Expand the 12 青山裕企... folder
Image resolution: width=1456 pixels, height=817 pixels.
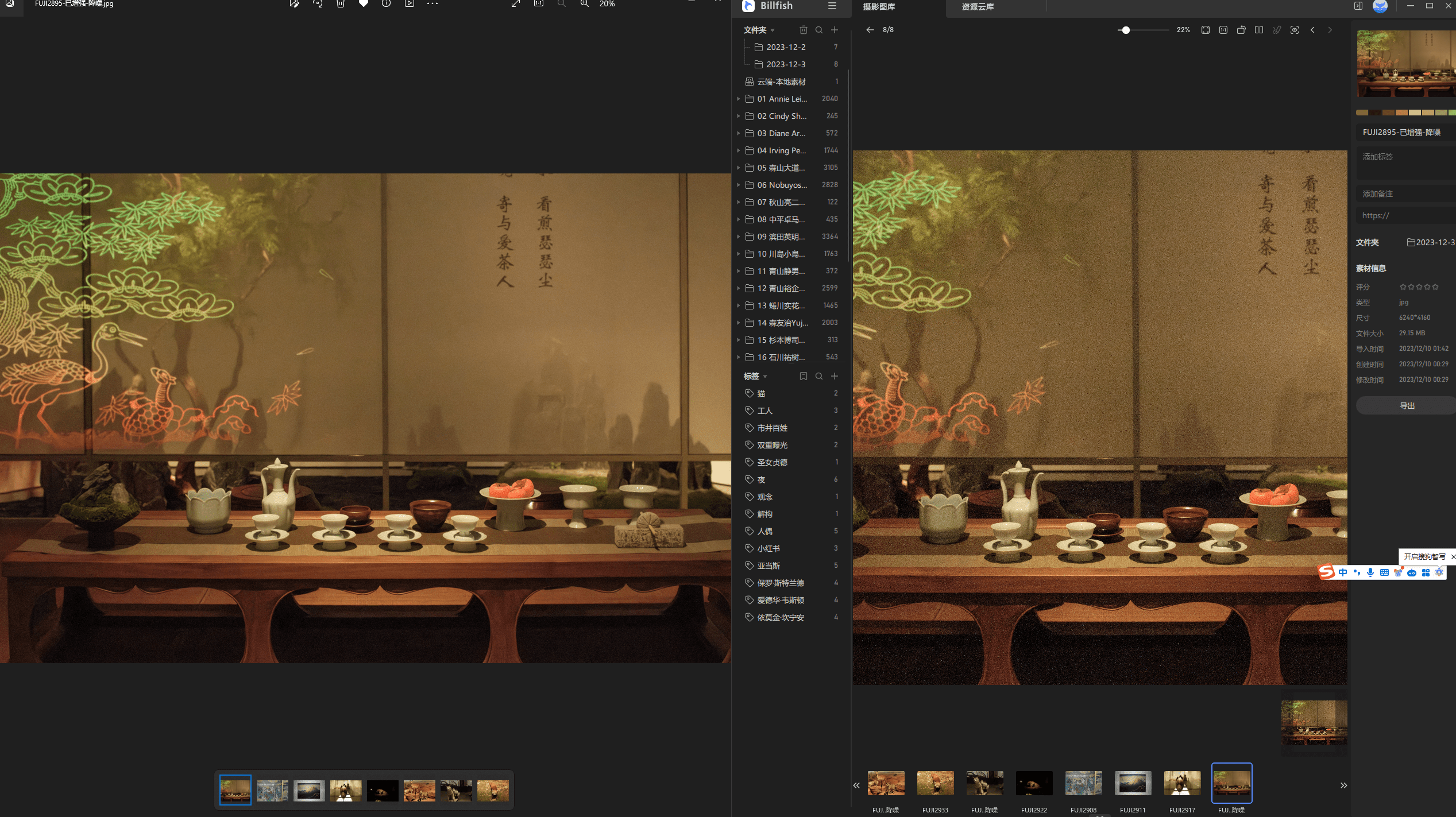tap(738, 288)
